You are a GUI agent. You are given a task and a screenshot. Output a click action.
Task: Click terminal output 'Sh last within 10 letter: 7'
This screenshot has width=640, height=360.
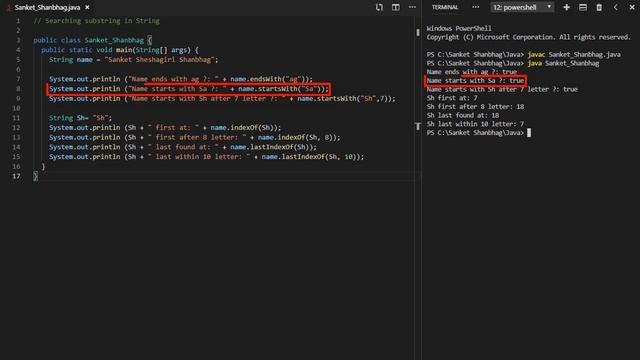pos(475,124)
